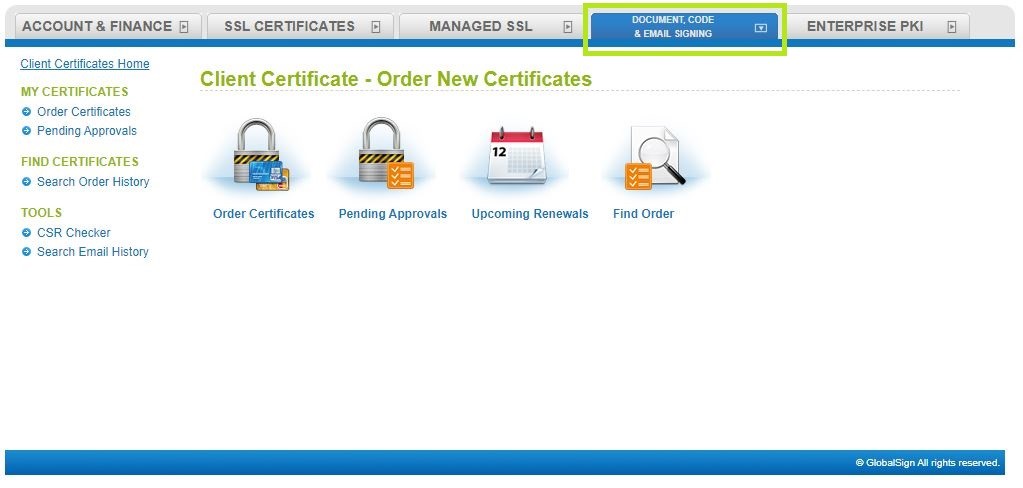Click the page title Client Certificate - Order New Certificates
This screenshot has height=488, width=1023.
pyautogui.click(x=396, y=79)
